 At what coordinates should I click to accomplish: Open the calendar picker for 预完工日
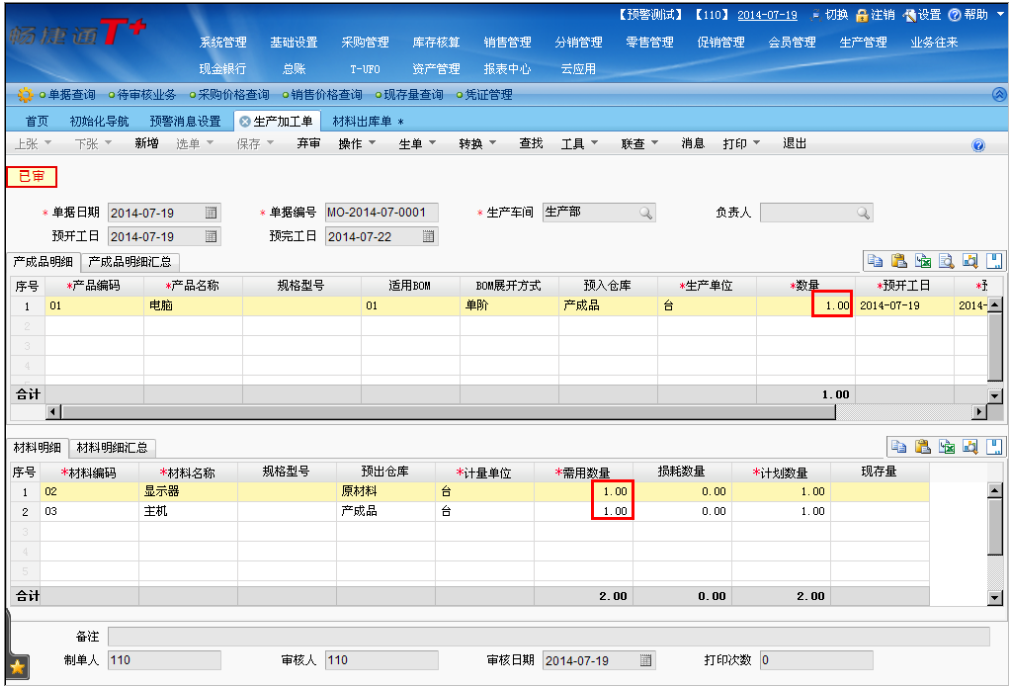[428, 236]
